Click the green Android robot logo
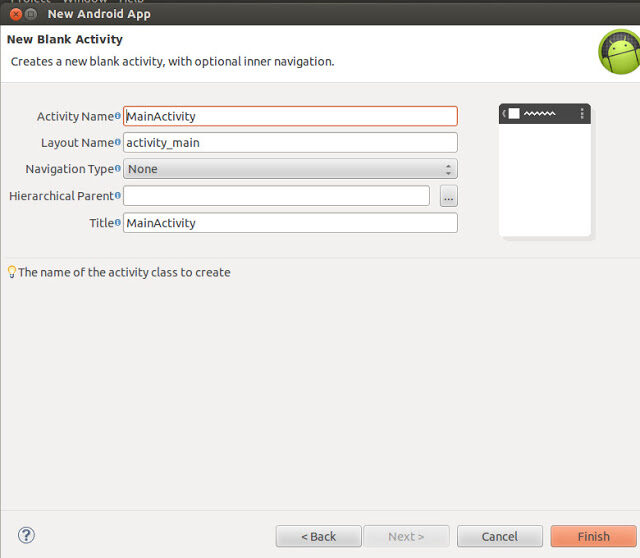Viewport: 640px width, 558px height. click(618, 52)
